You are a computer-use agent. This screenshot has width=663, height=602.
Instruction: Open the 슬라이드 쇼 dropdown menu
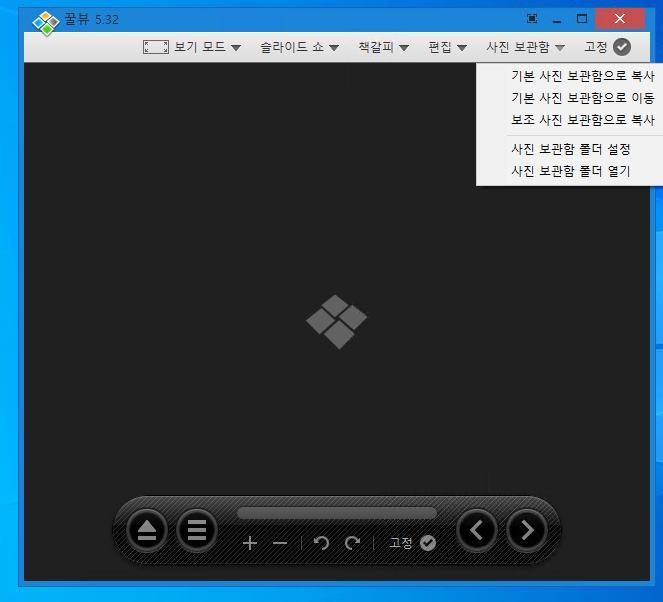(x=299, y=47)
